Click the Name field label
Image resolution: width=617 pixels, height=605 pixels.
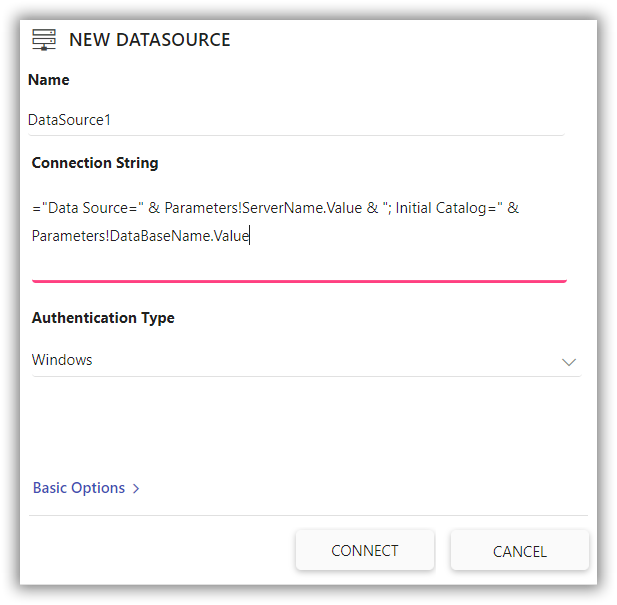click(x=49, y=80)
